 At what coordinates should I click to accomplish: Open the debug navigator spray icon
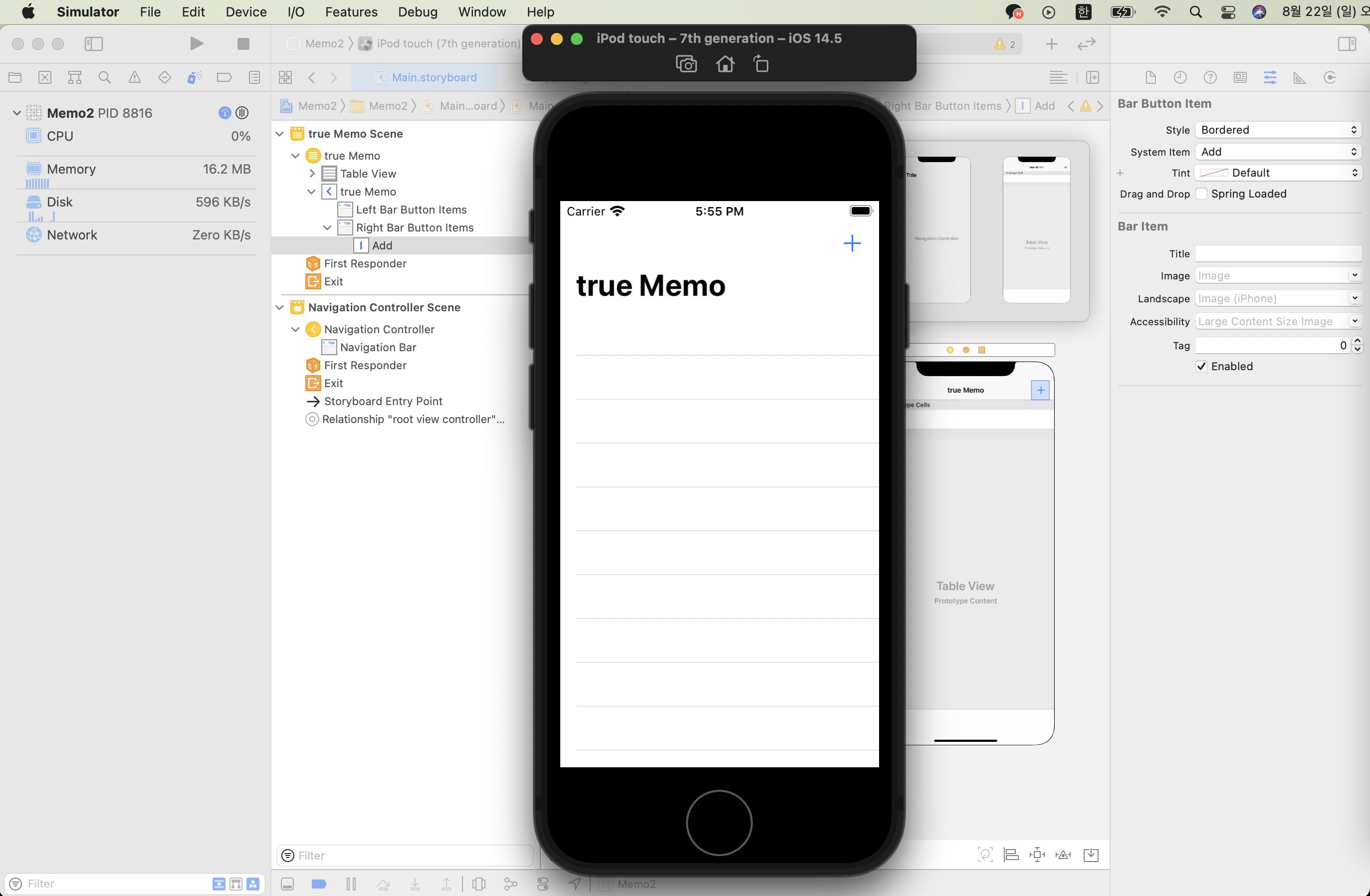coord(195,77)
